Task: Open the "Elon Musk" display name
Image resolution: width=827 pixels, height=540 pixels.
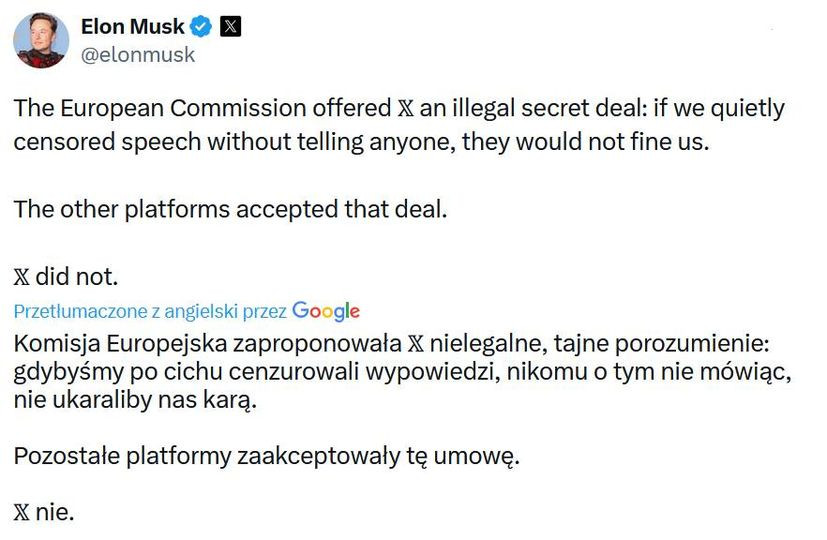Action: [x=132, y=26]
